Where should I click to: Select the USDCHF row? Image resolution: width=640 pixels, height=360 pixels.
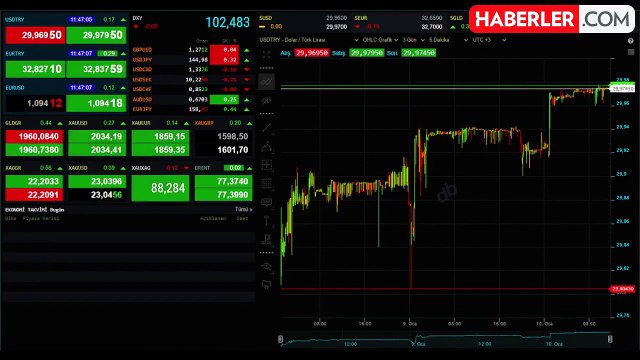pos(191,89)
